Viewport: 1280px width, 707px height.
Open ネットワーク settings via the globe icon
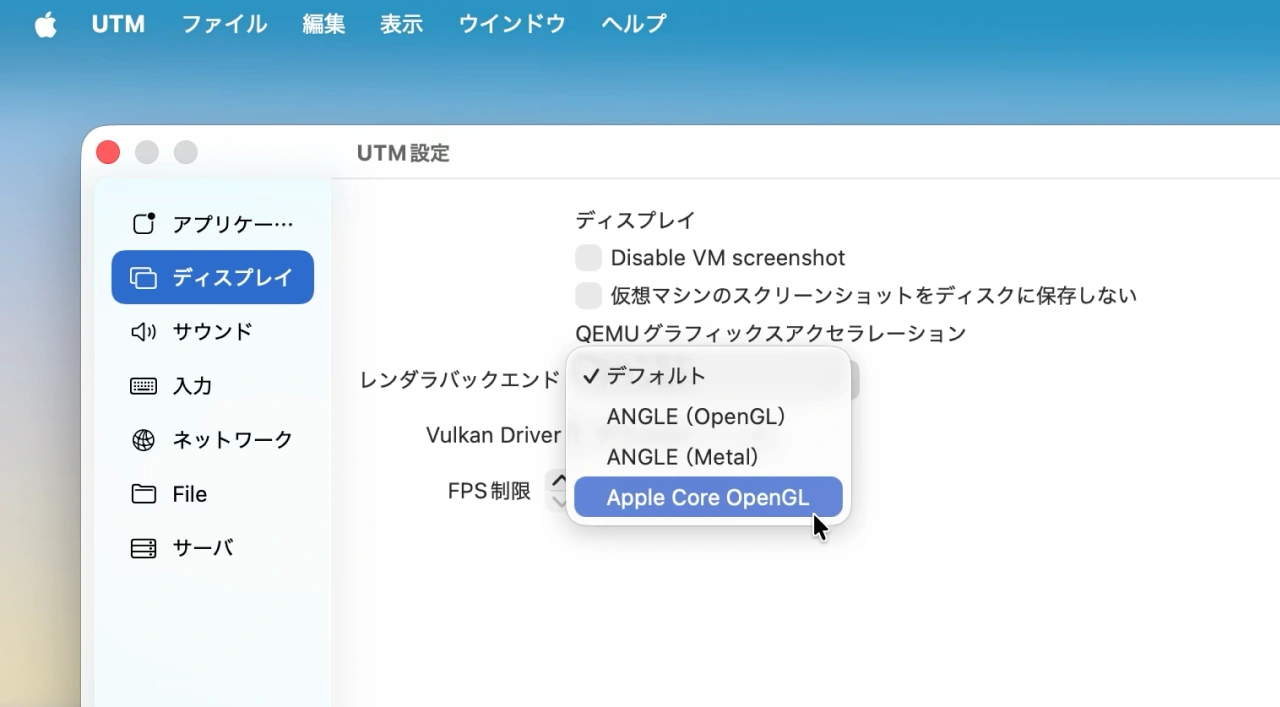point(143,439)
